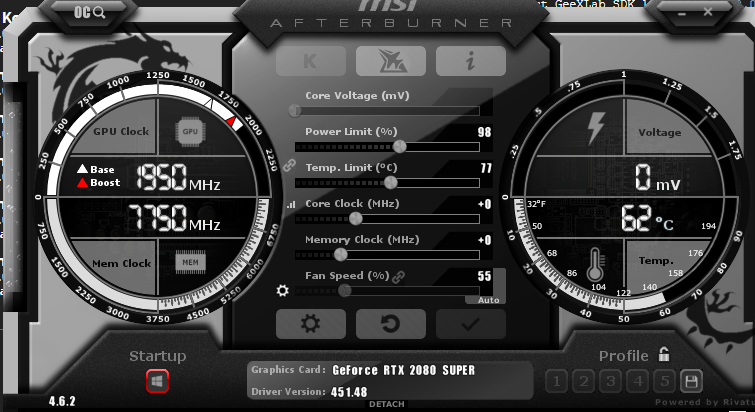Screen dimensions: 755x412
Task: Click the 7750 MHz memory clock readout
Action: pyautogui.click(x=174, y=218)
